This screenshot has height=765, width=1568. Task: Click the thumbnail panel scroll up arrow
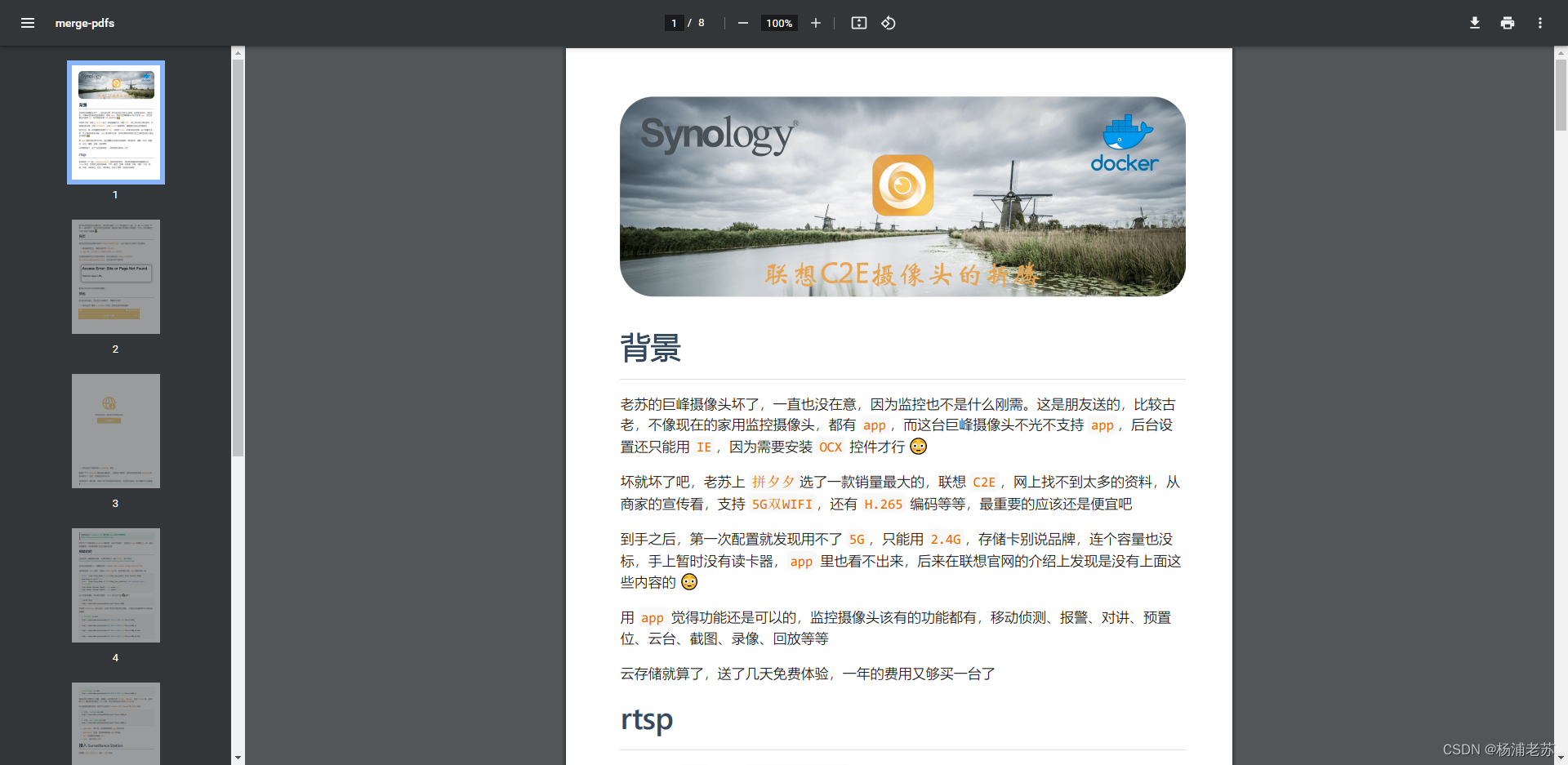point(238,53)
